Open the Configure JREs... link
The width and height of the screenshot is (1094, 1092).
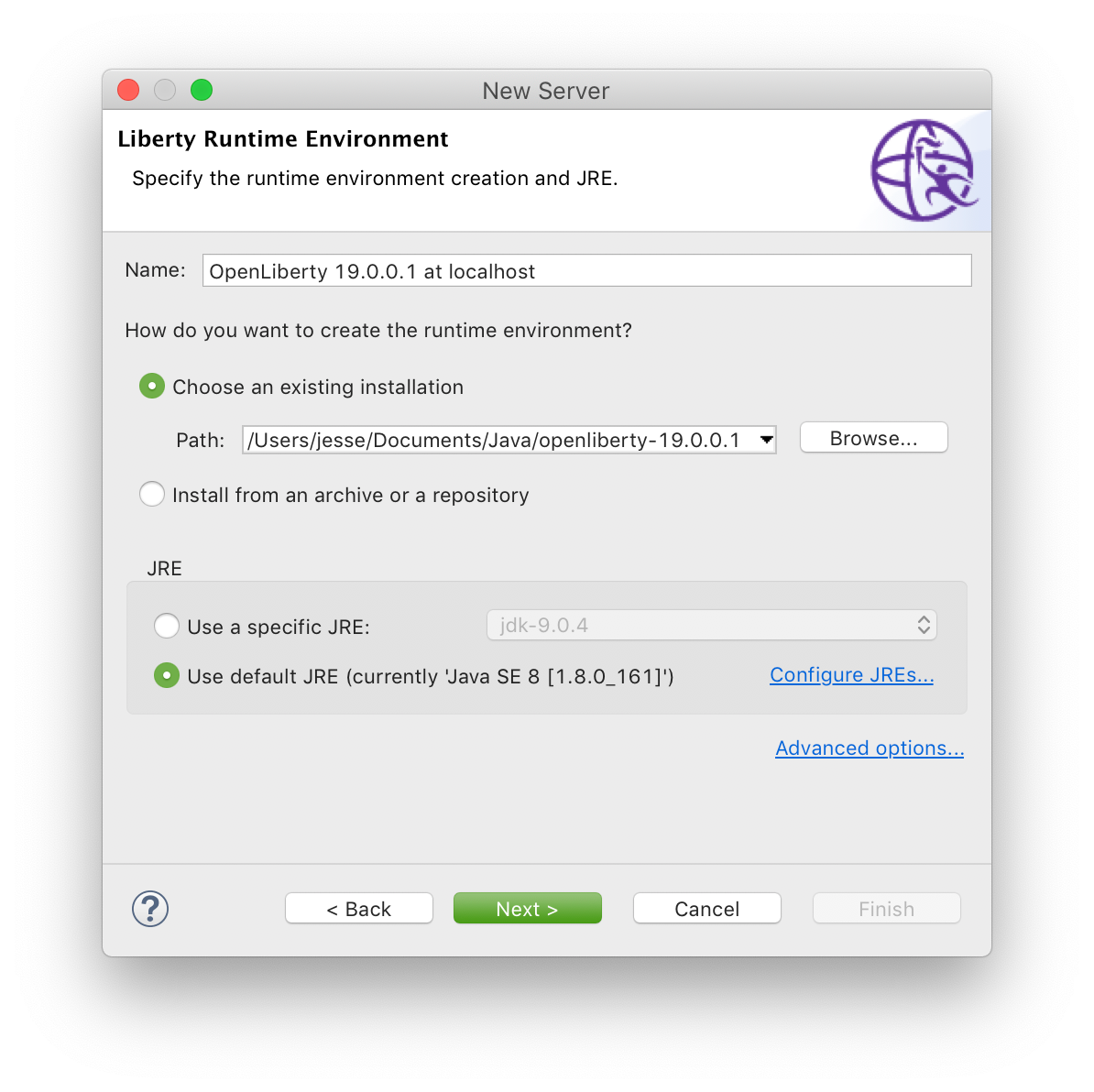click(851, 675)
